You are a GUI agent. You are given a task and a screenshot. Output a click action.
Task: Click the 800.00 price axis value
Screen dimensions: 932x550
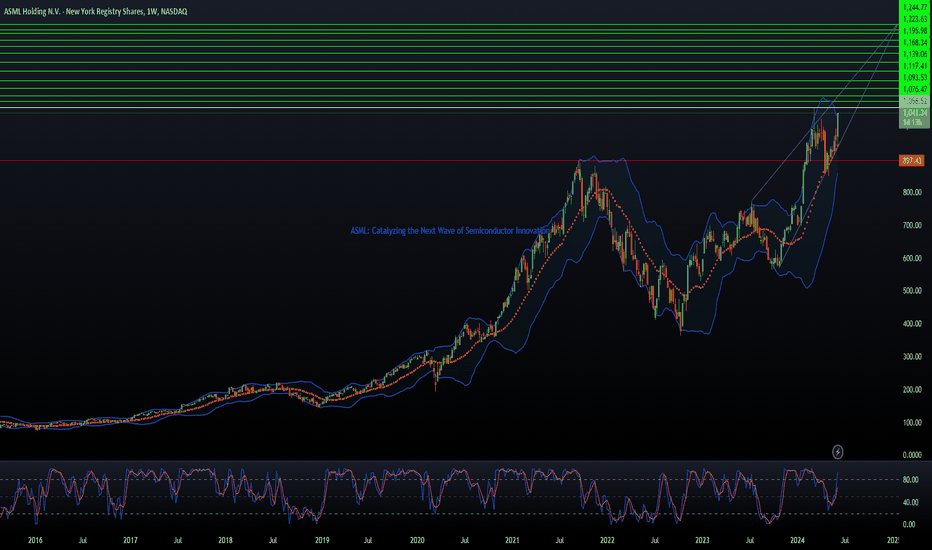click(912, 193)
